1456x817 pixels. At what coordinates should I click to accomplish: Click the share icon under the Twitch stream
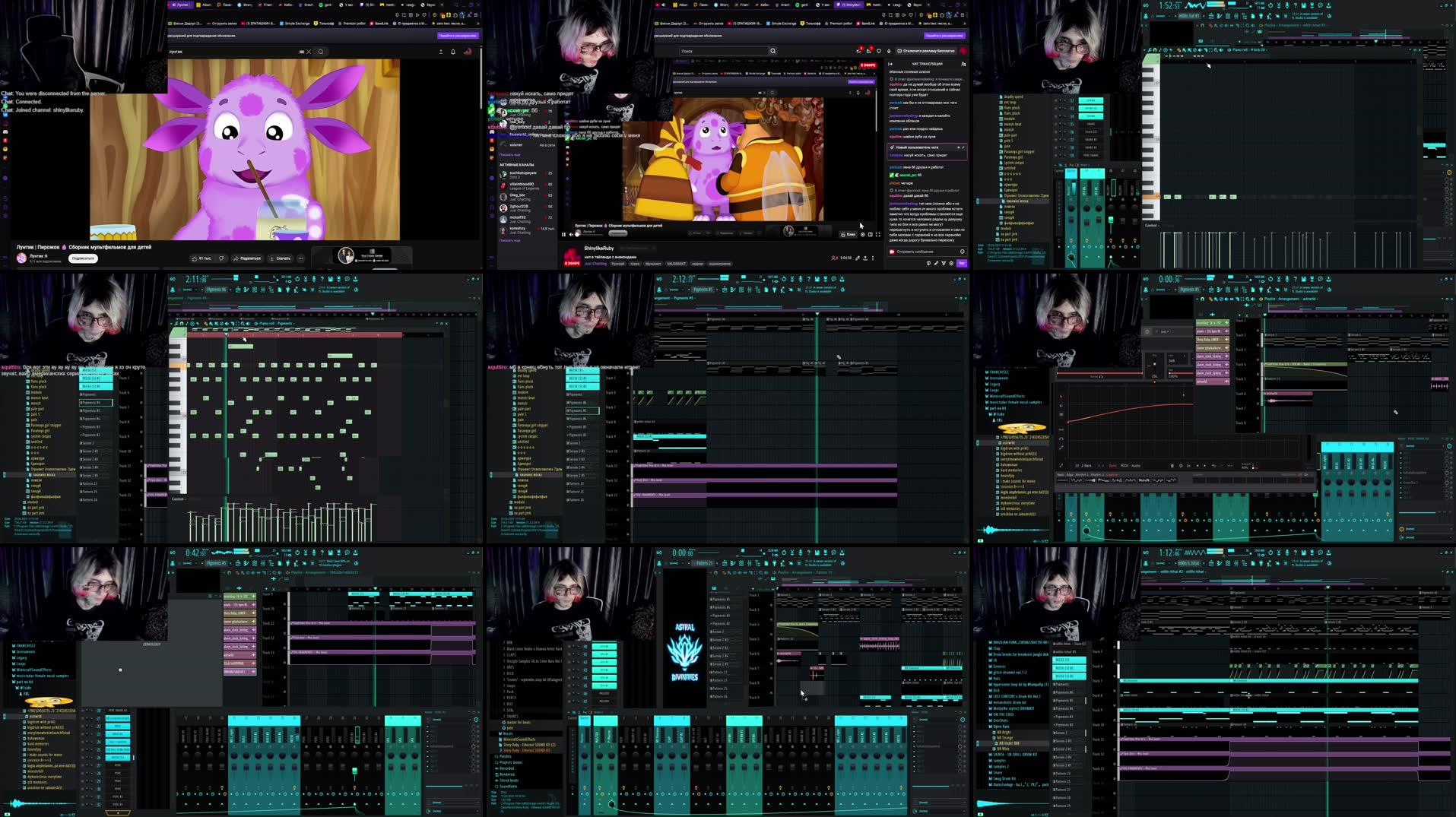(865, 258)
